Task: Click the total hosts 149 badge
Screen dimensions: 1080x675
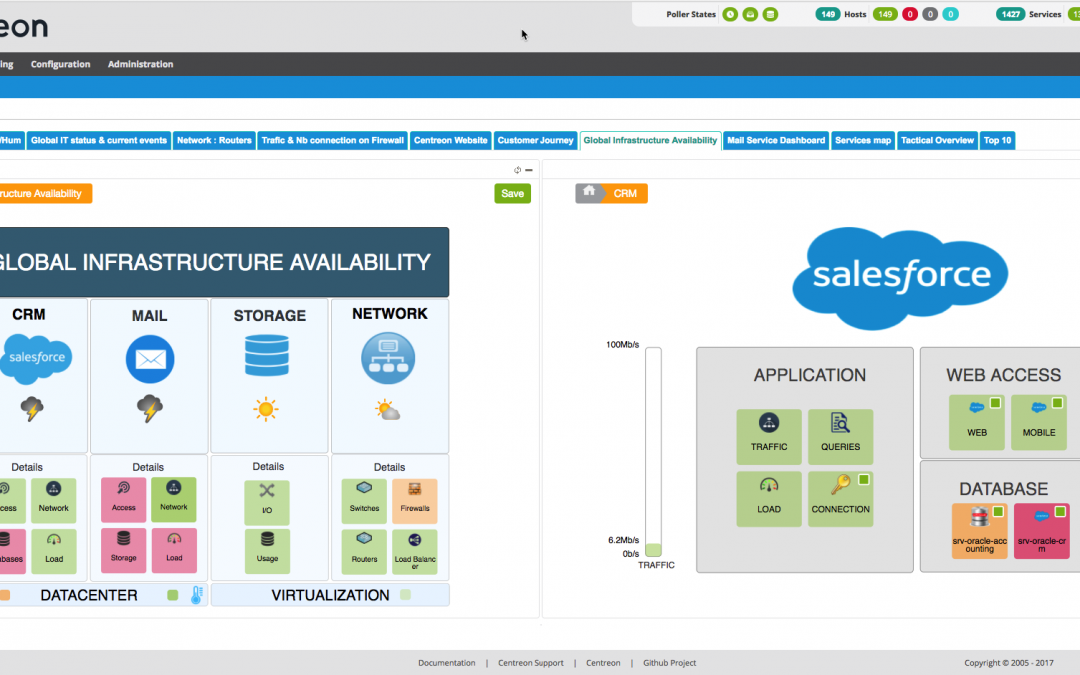Action: click(827, 14)
